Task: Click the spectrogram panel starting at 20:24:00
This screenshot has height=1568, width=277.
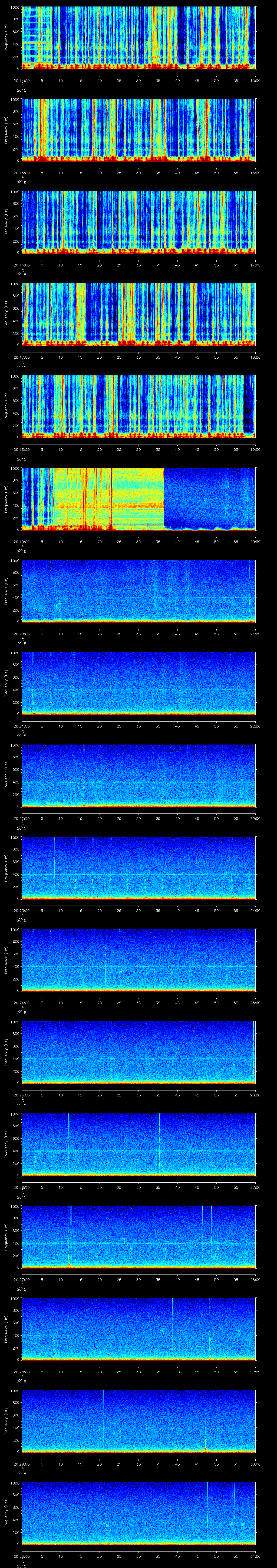Action: pos(139,960)
